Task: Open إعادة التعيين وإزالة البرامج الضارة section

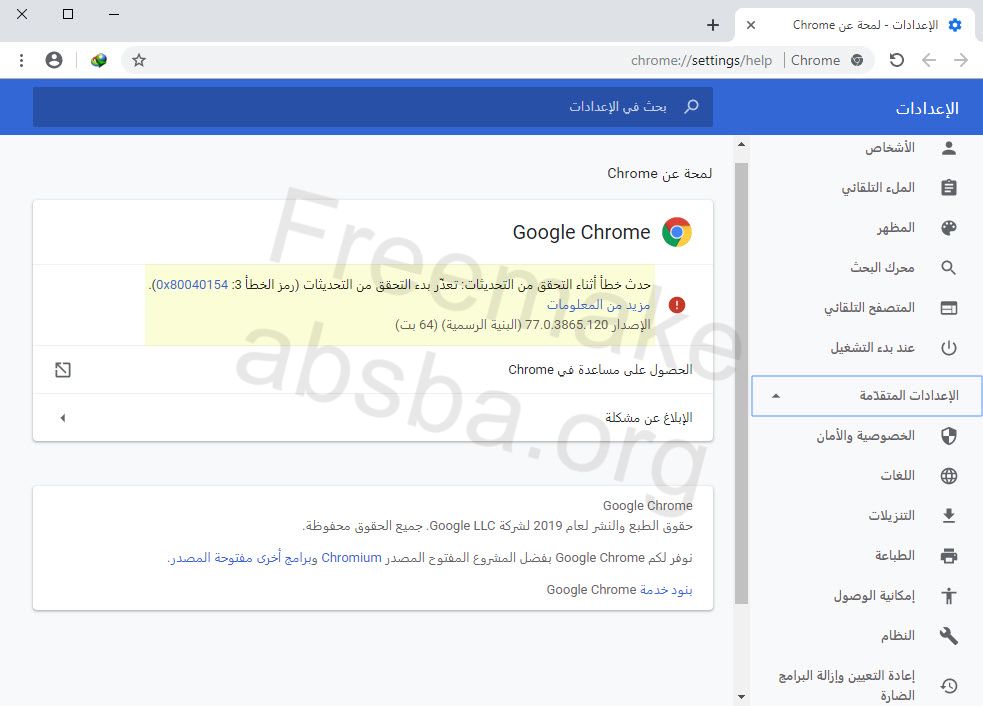Action: pos(846,685)
